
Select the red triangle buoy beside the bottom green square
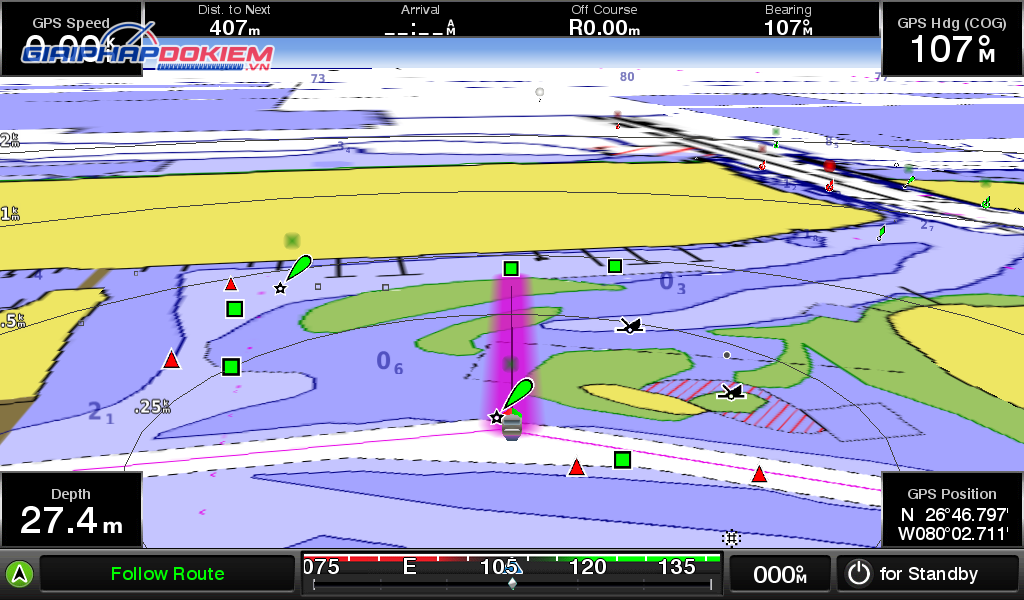click(x=576, y=467)
